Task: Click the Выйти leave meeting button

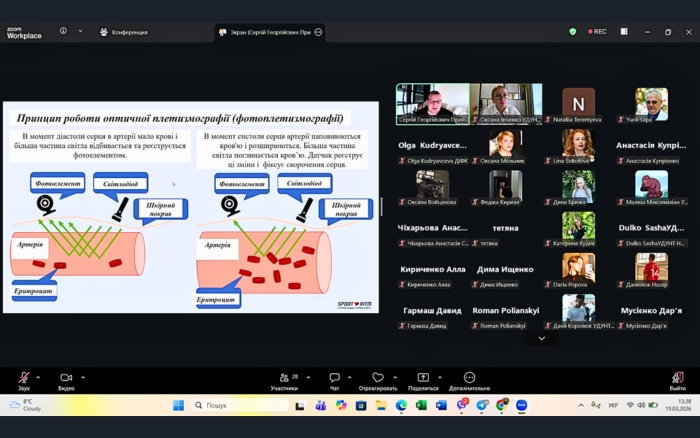Action: point(677,380)
